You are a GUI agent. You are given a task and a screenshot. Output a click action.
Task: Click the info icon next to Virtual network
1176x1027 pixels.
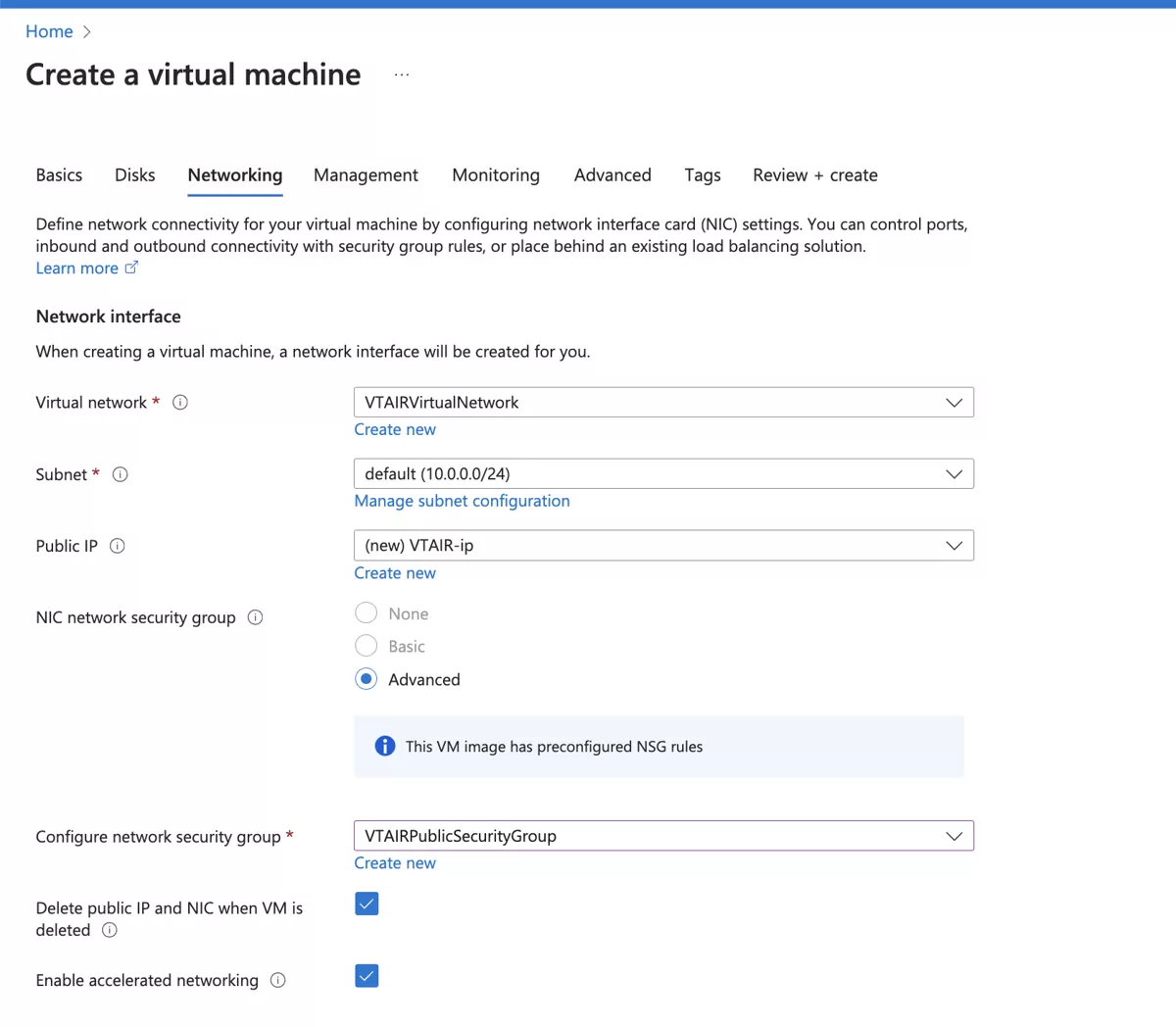coord(180,402)
